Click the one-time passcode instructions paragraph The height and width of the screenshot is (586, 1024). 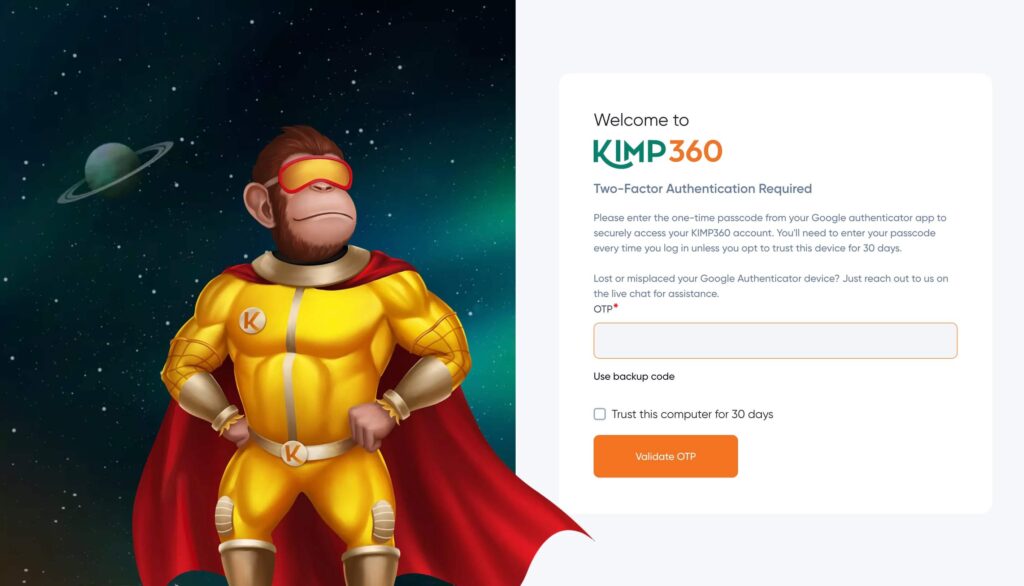(x=769, y=233)
